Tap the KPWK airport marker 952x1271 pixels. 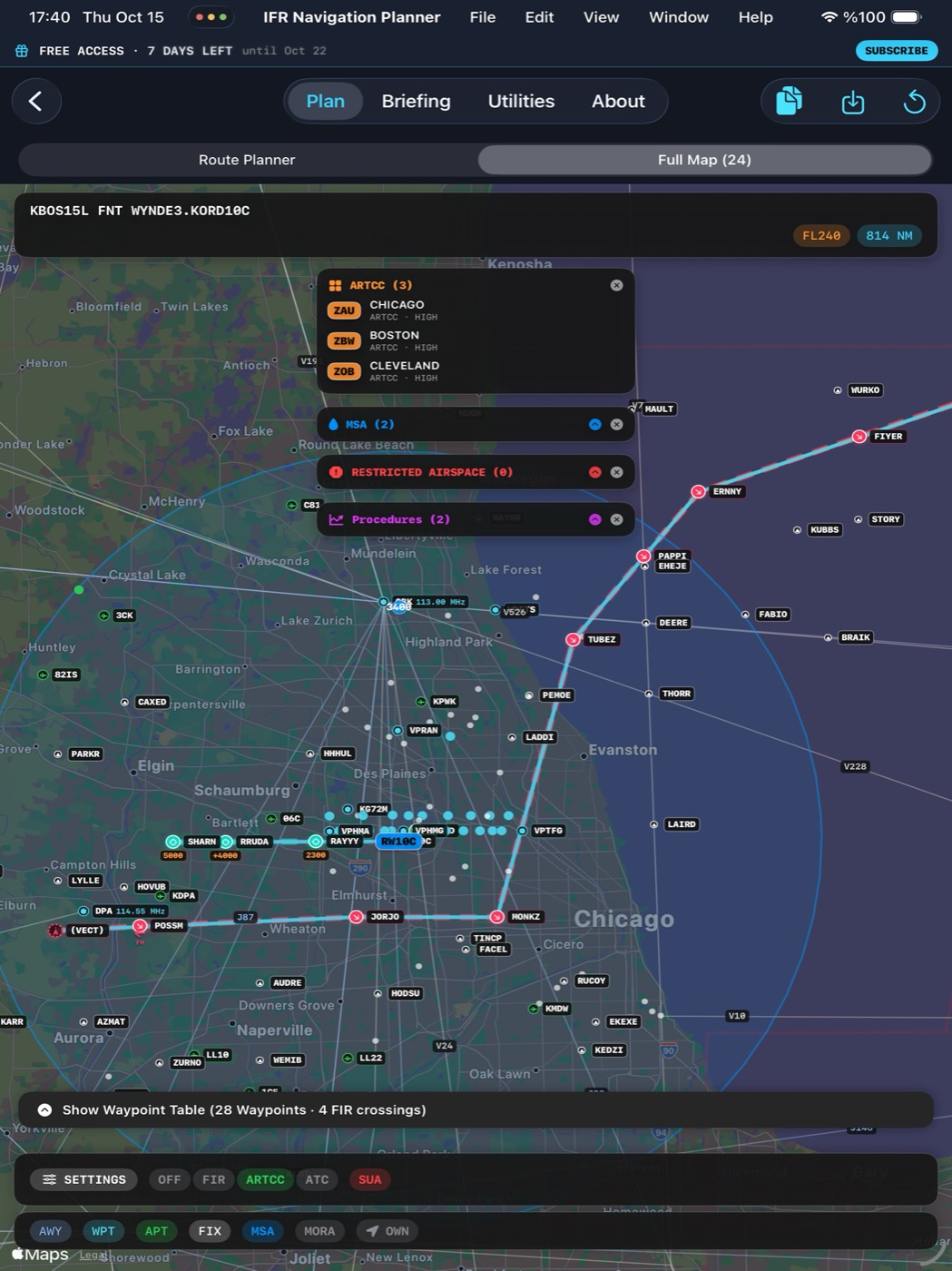point(421,702)
